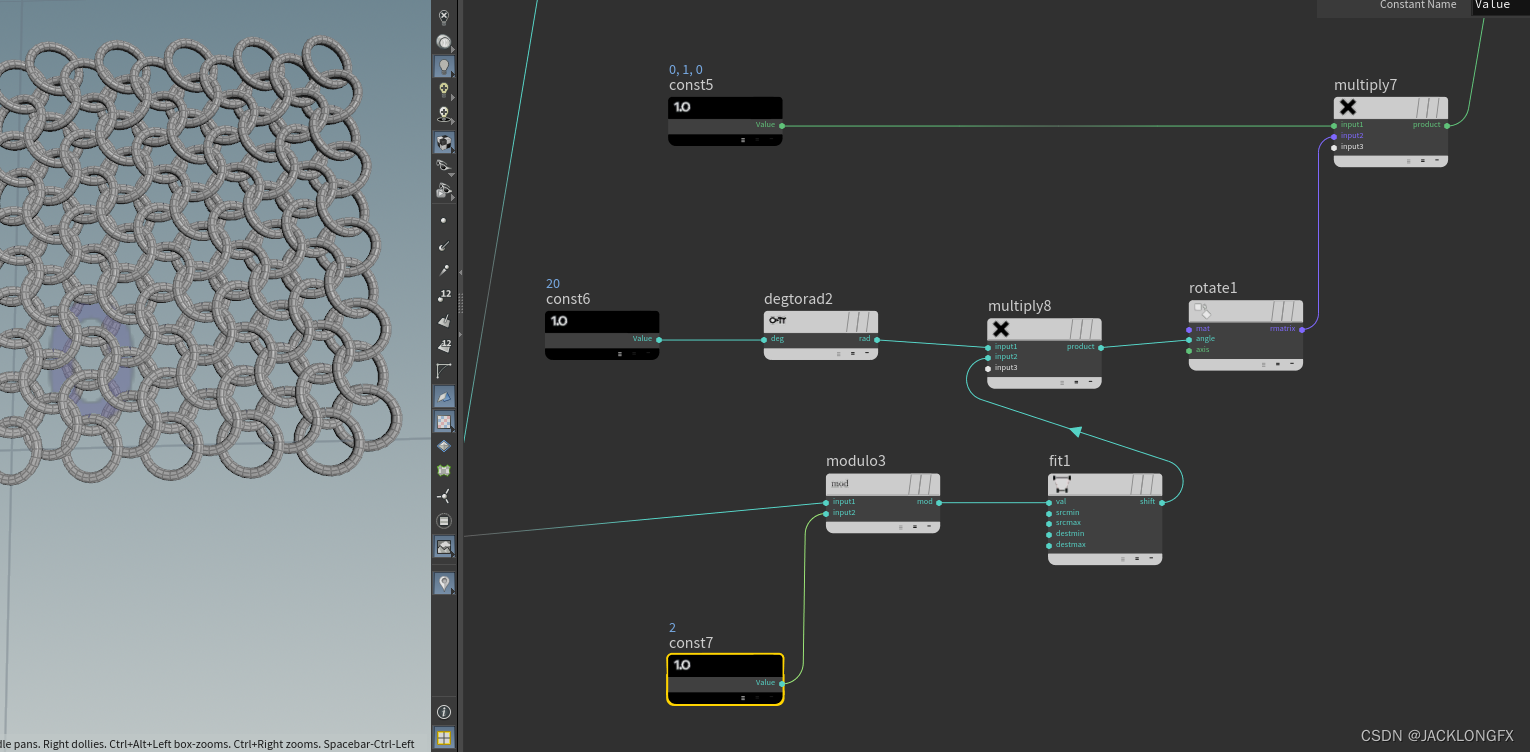Click the axis input on rotate1

(x=1189, y=350)
